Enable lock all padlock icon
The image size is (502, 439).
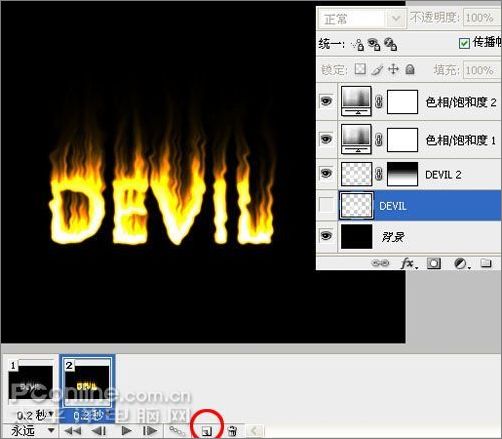pos(410,69)
